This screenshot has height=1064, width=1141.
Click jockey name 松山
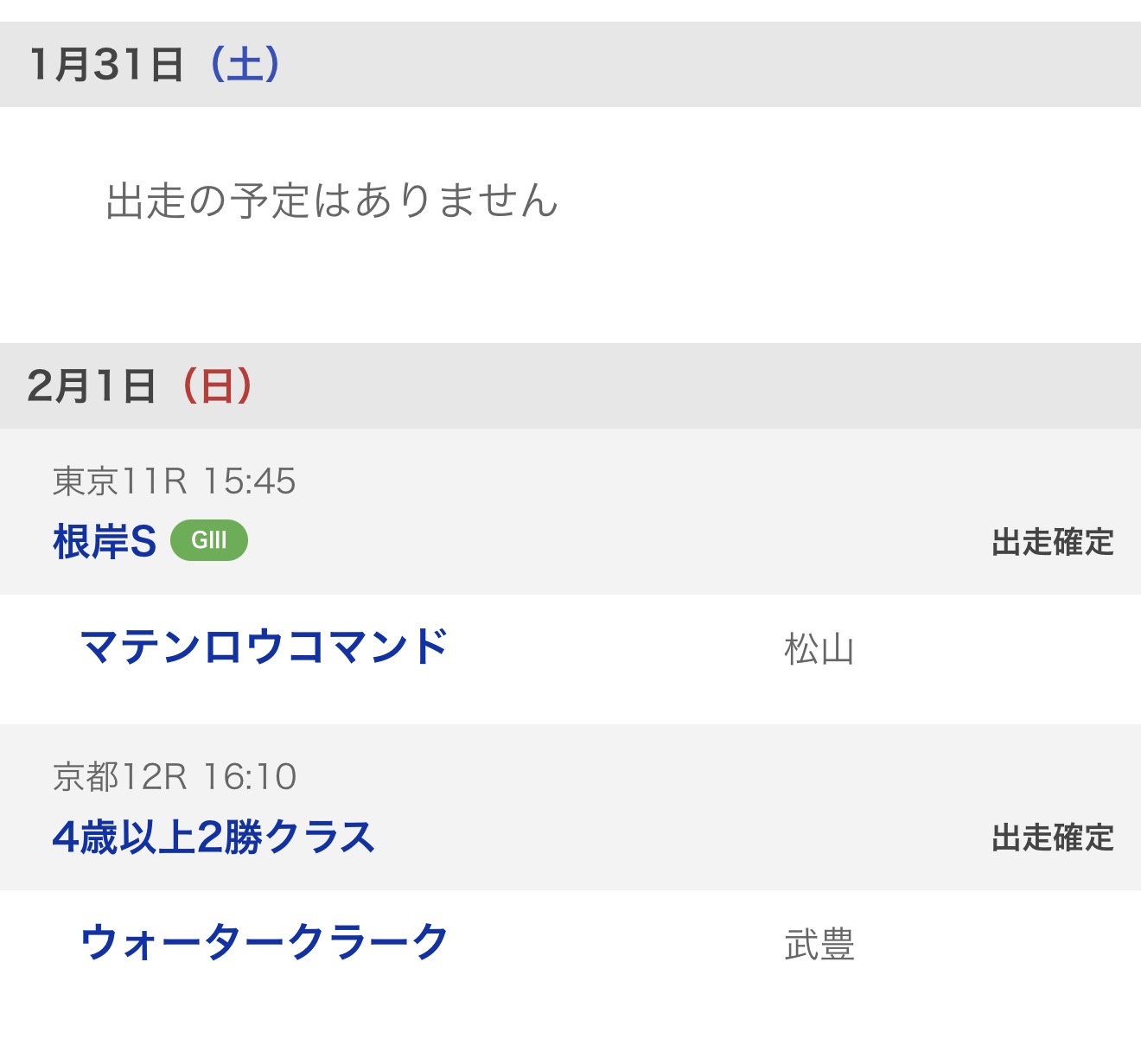(819, 649)
